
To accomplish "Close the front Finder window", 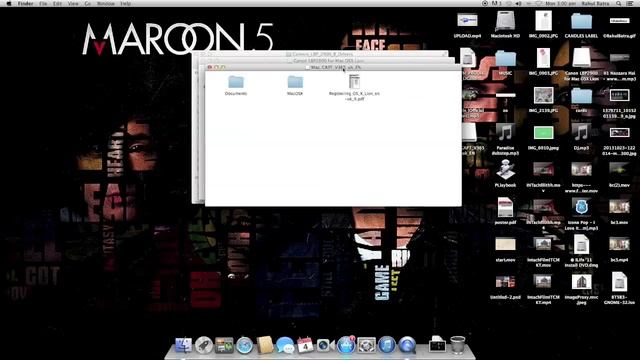I will point(210,67).
